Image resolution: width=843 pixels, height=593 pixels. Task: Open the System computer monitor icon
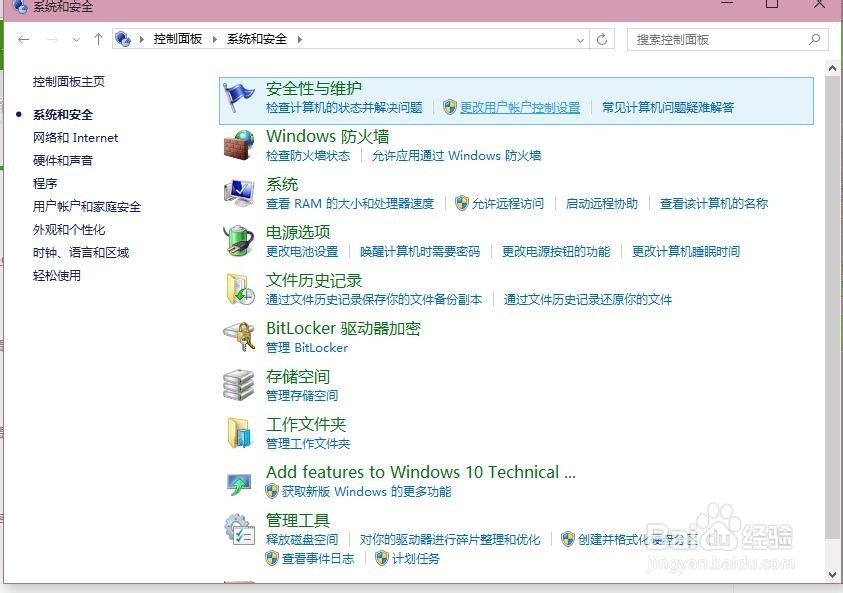(239, 193)
